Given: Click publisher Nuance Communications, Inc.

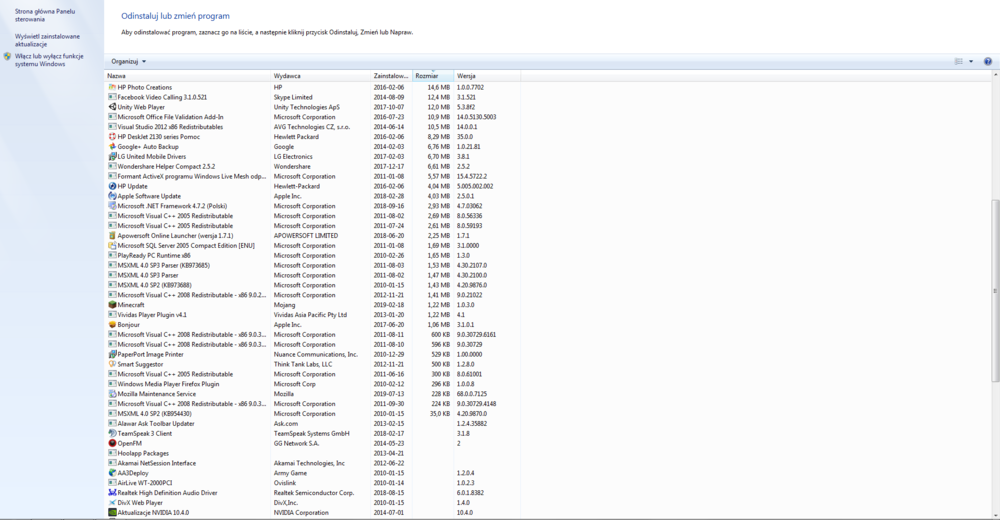Looking at the screenshot, I should 316,354.
